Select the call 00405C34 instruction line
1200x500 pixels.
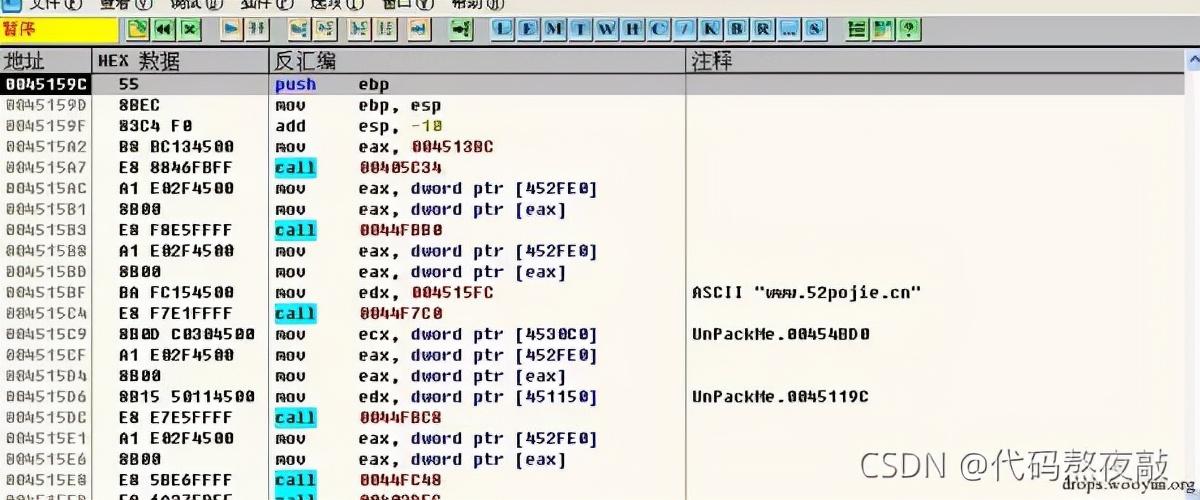point(600,168)
